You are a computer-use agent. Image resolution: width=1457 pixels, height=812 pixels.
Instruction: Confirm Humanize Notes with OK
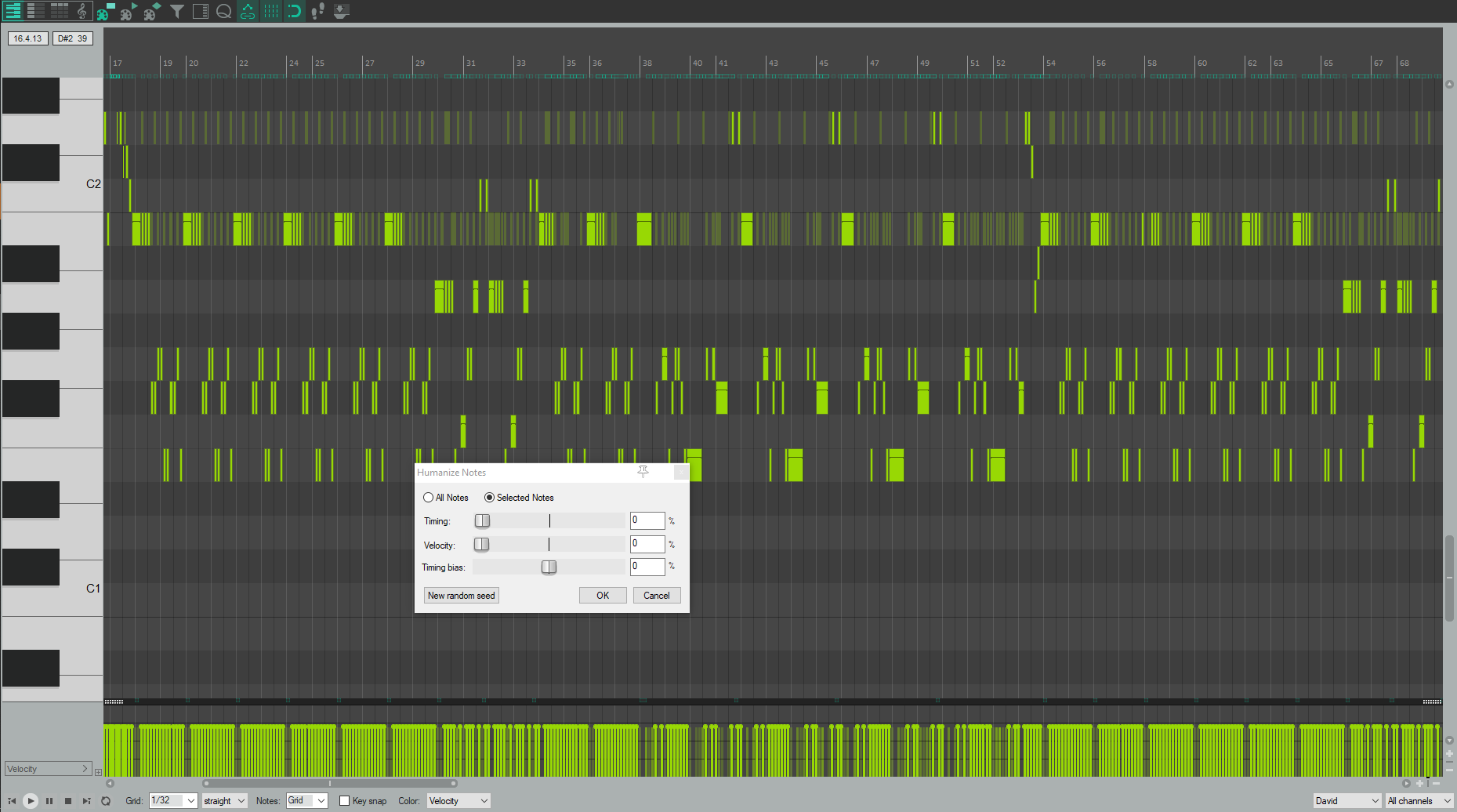(x=603, y=596)
